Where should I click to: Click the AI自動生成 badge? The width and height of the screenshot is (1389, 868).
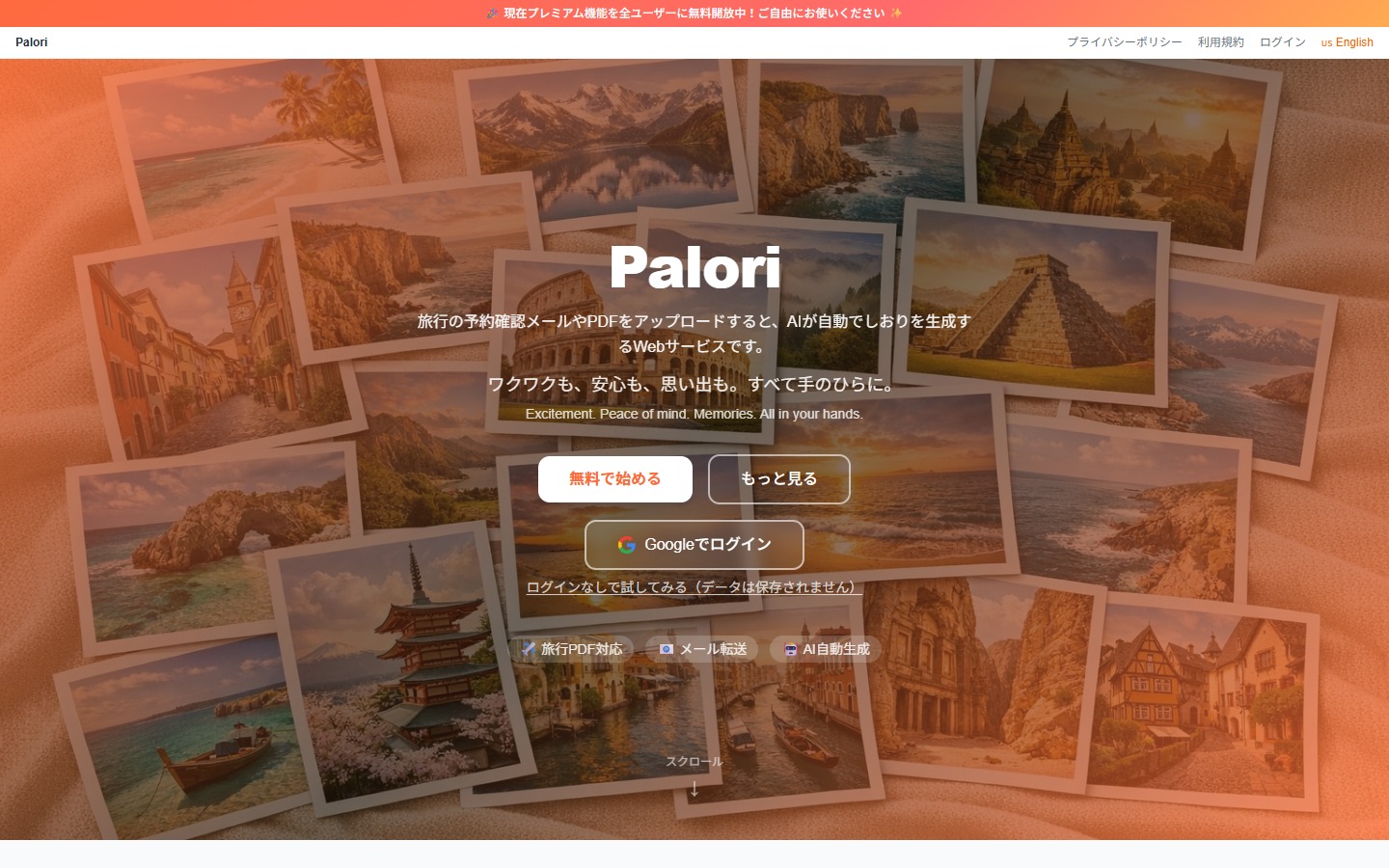(x=826, y=649)
